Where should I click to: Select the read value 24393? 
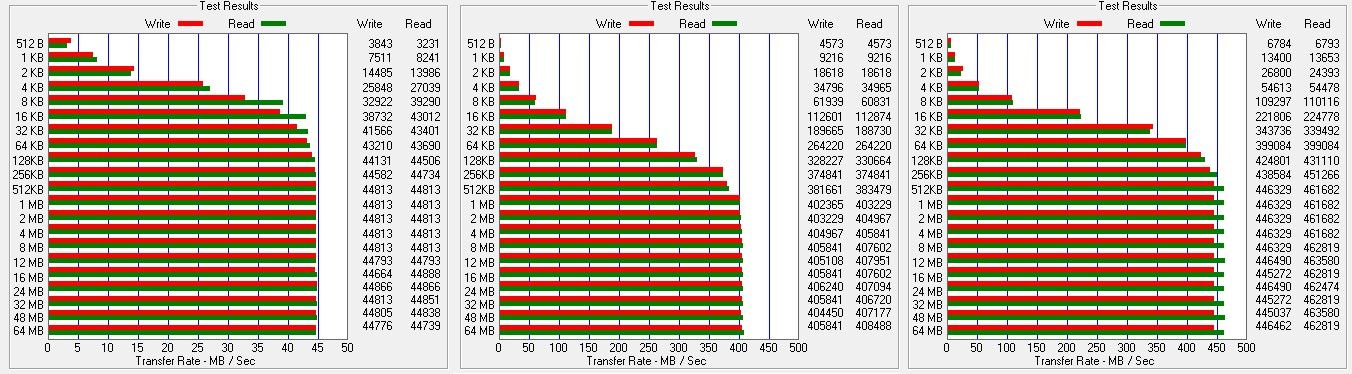click(1322, 72)
